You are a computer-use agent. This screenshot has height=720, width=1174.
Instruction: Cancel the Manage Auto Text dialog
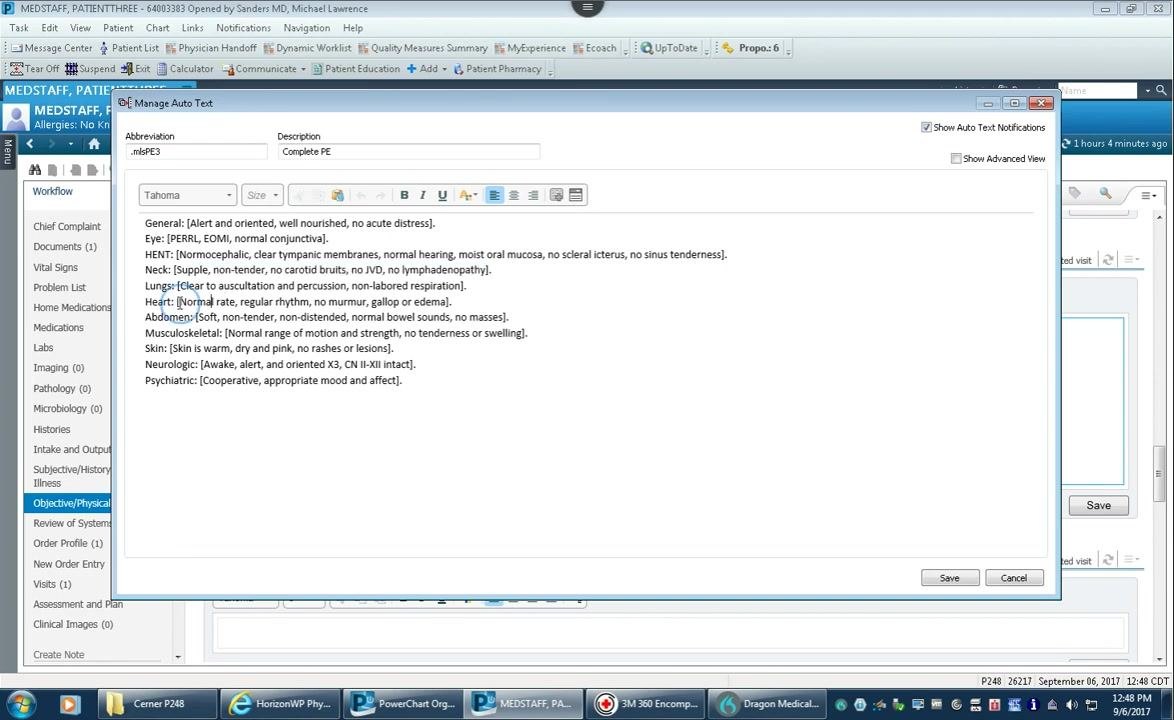pyautogui.click(x=1014, y=578)
